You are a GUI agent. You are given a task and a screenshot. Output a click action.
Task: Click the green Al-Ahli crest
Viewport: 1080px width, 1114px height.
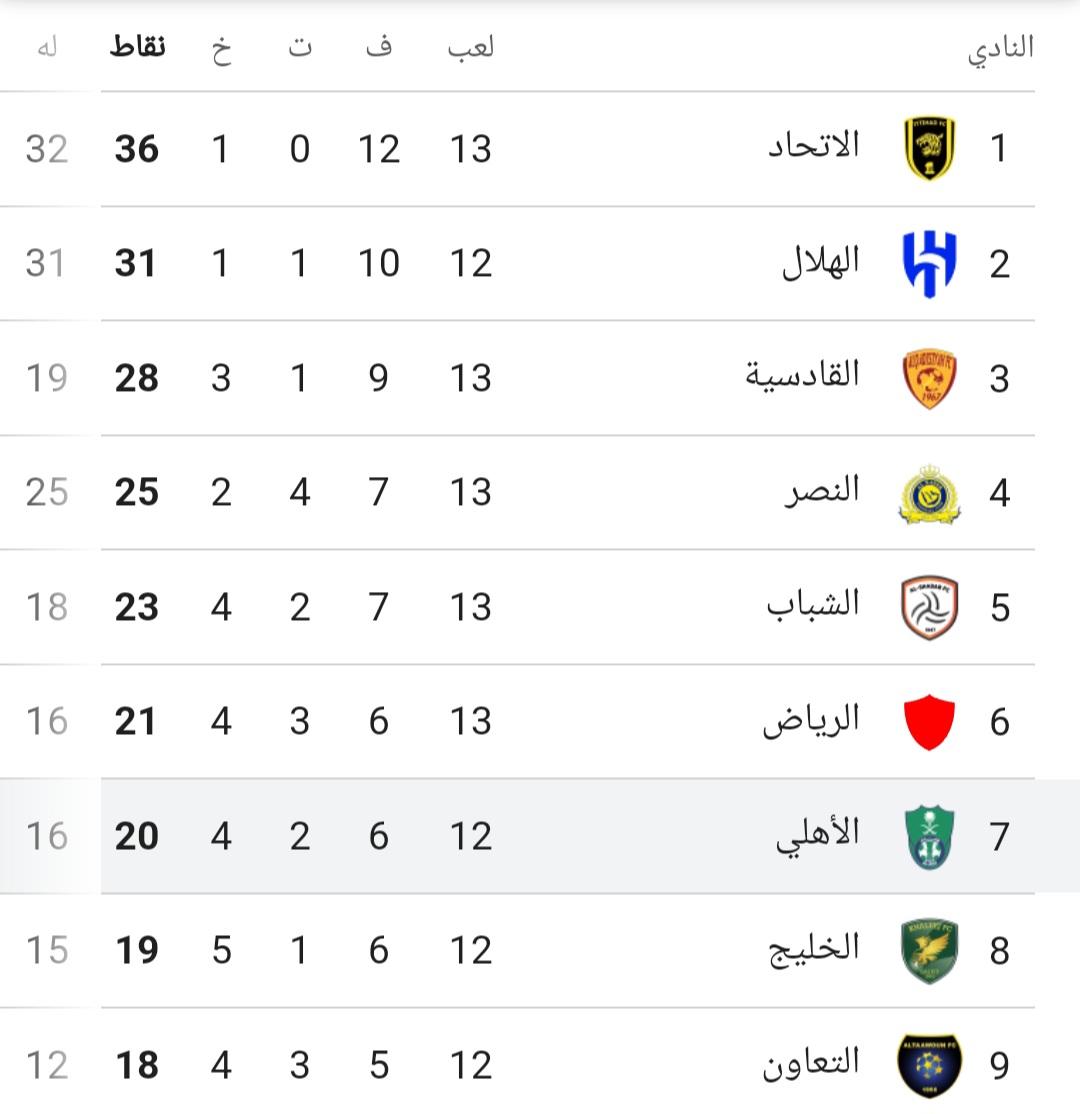click(929, 837)
